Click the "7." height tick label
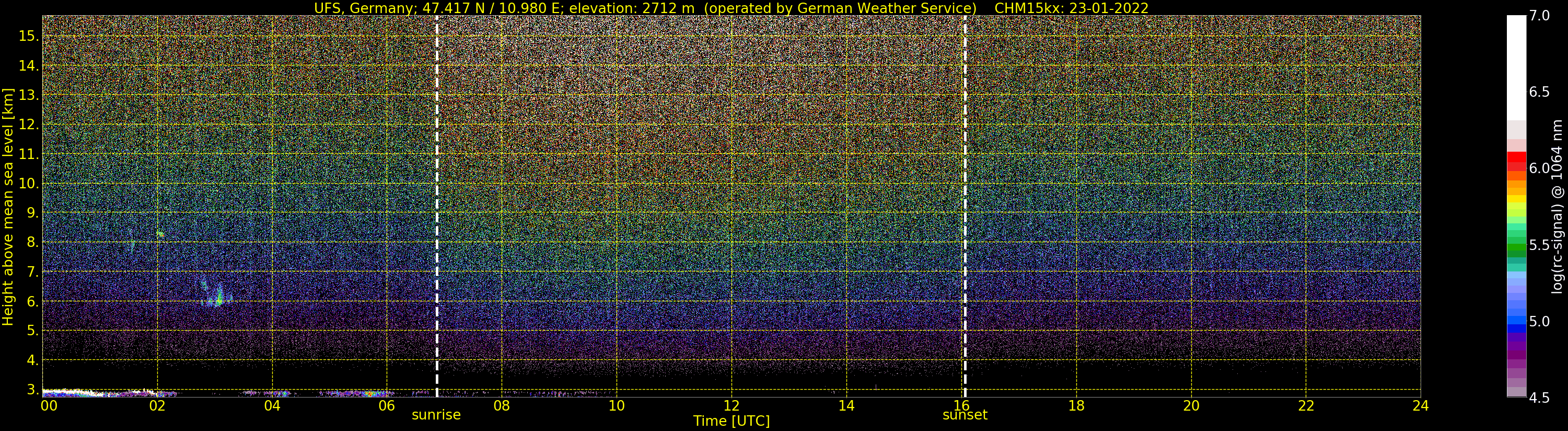This screenshot has height=431, width=1568. point(32,272)
